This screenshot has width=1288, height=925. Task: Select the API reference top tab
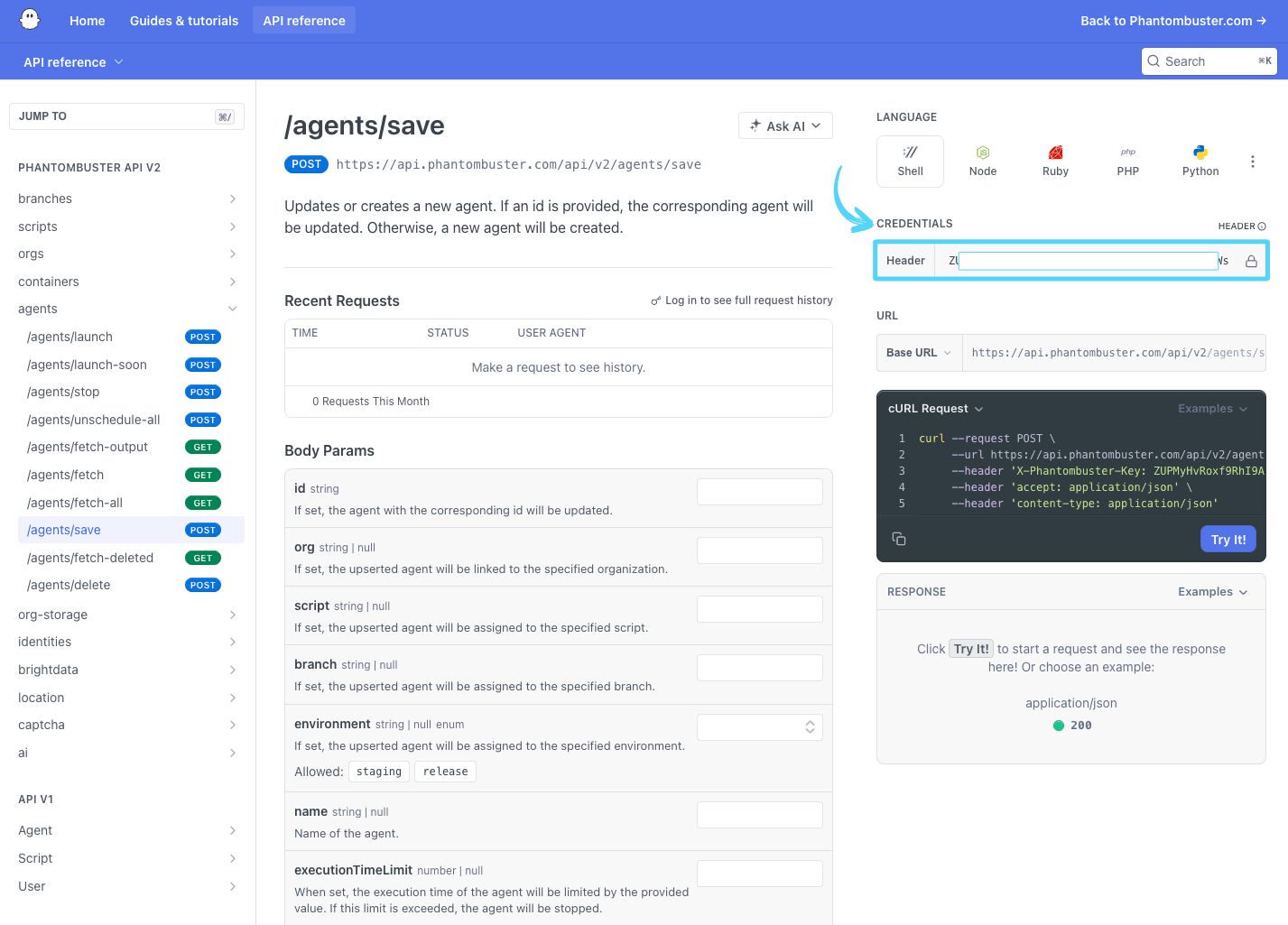coord(304,20)
